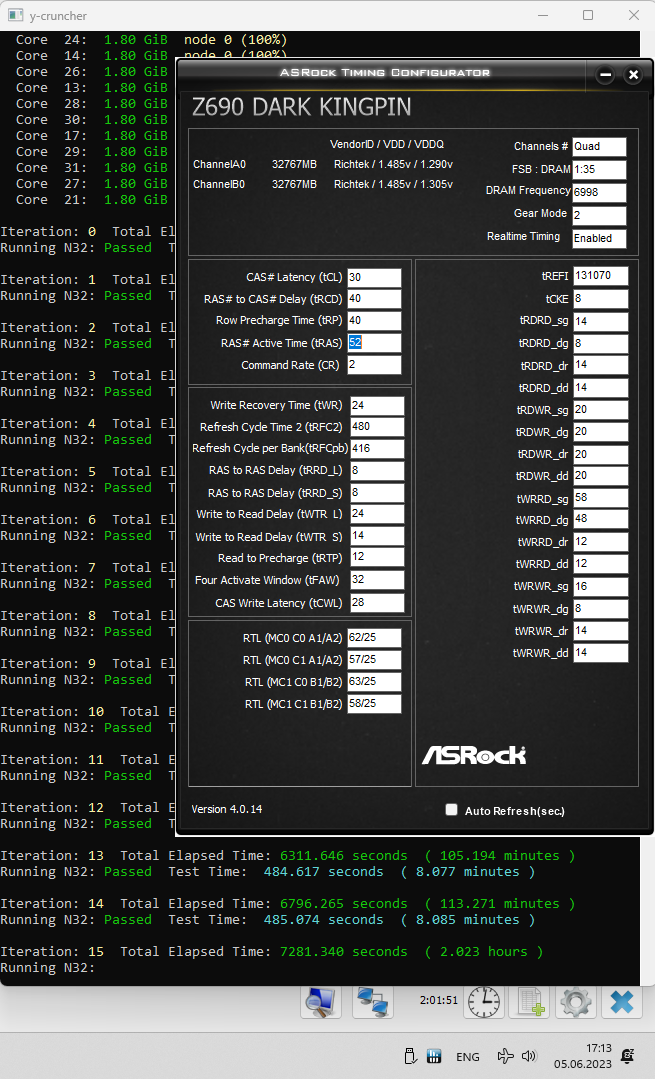Click the USB safely remove tray icon
Screen dimensions: 655x1079
pyautogui.click(x=409, y=1056)
